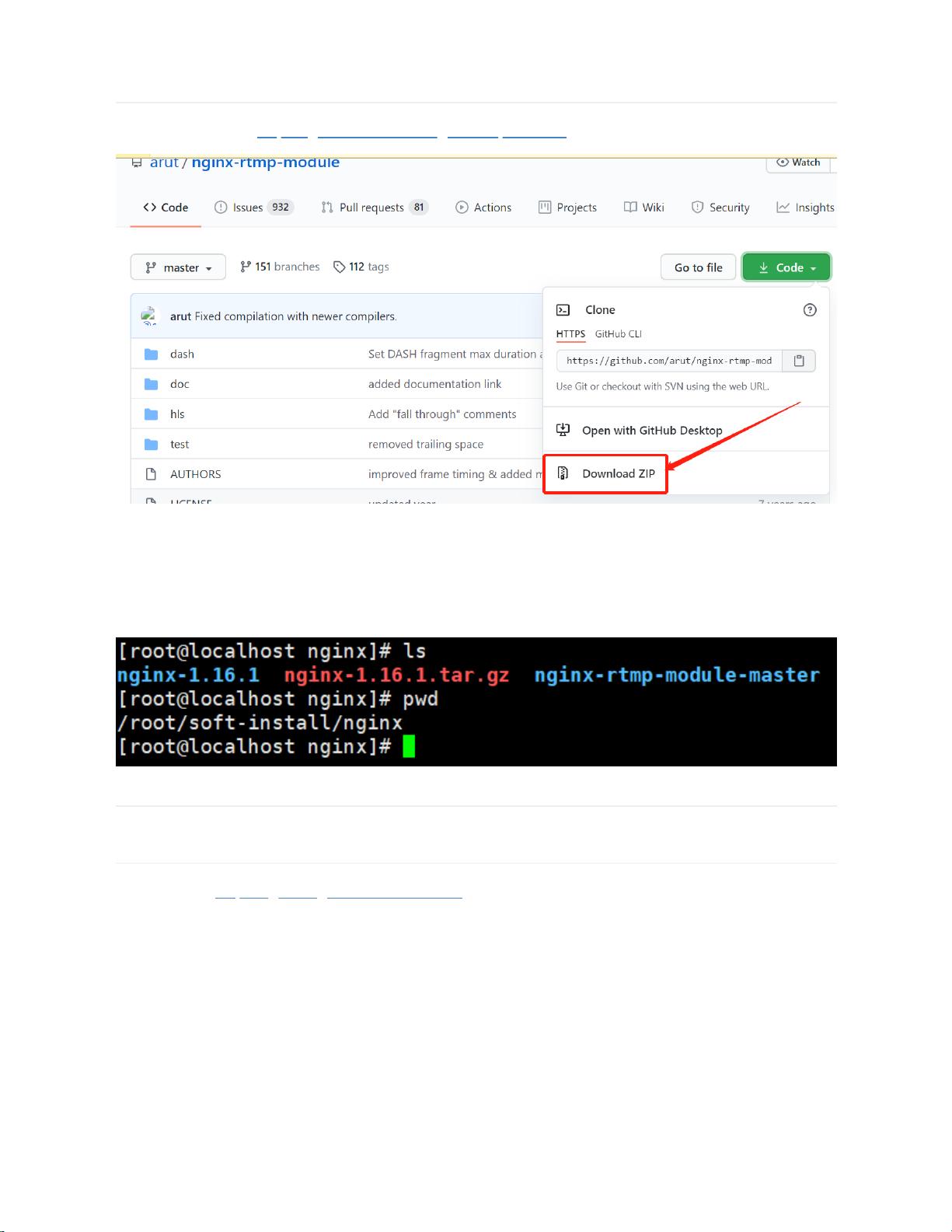Click the doc folder icon
Viewport: 952px width, 1232px height.
click(x=151, y=384)
